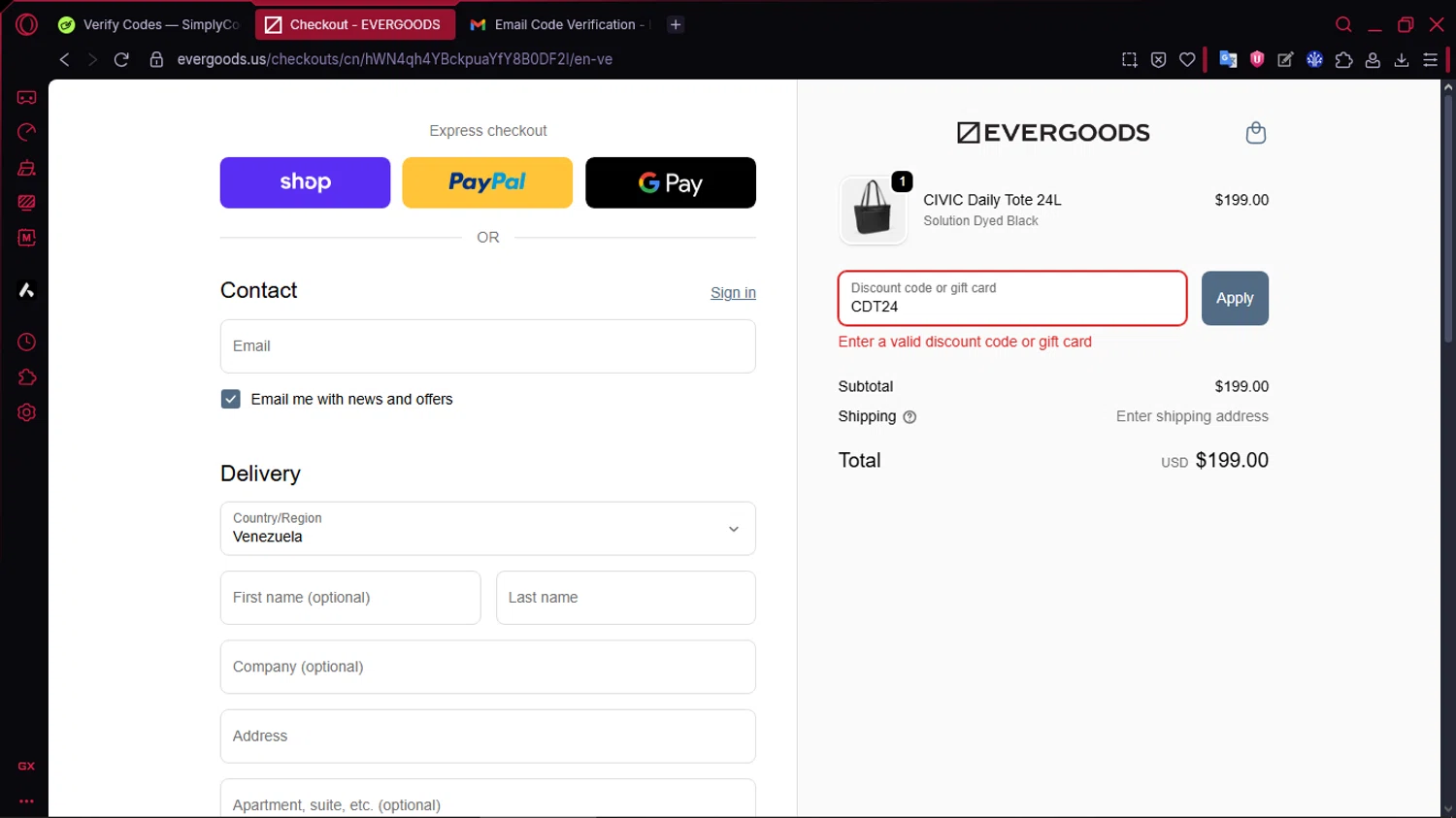Open a new browser tab
Screen dimensions: 1456x818
click(x=676, y=24)
